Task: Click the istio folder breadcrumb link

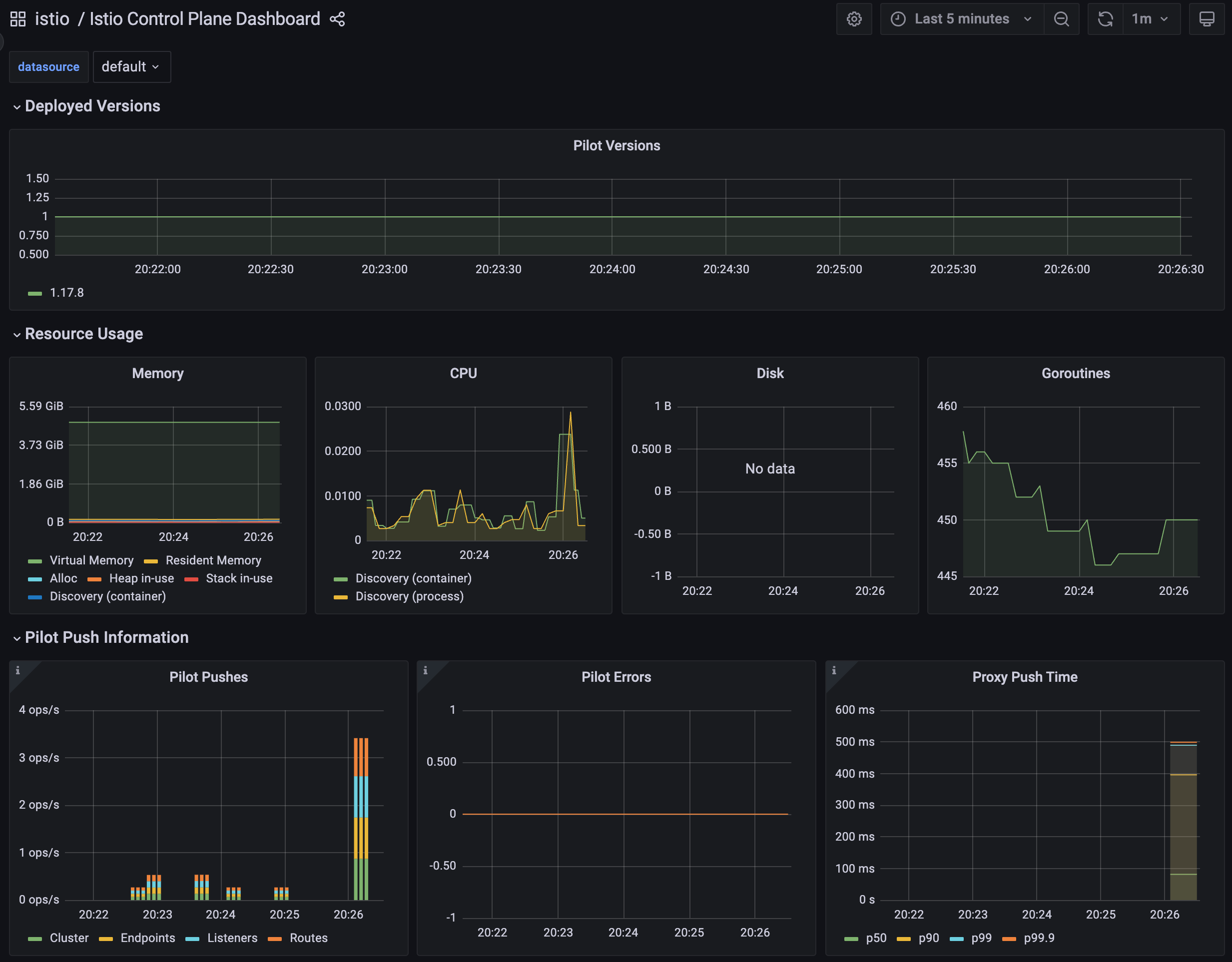Action: (52, 19)
